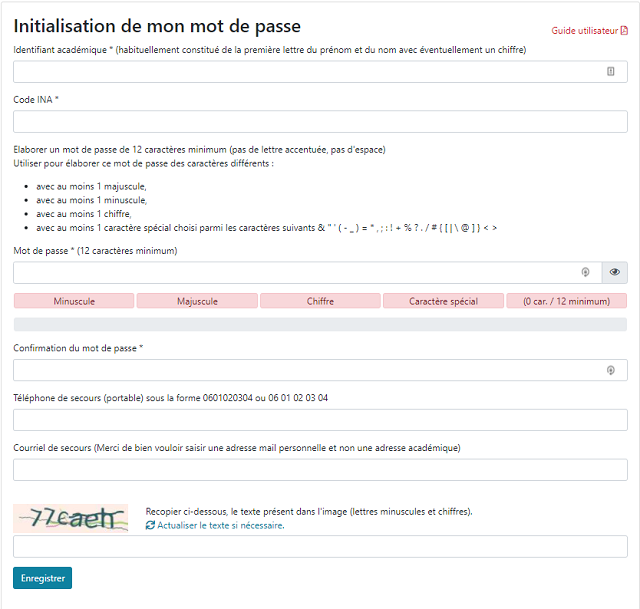640x609 pixels.
Task: Click the text avec au moins 1 majuscule
Action: 91,187
